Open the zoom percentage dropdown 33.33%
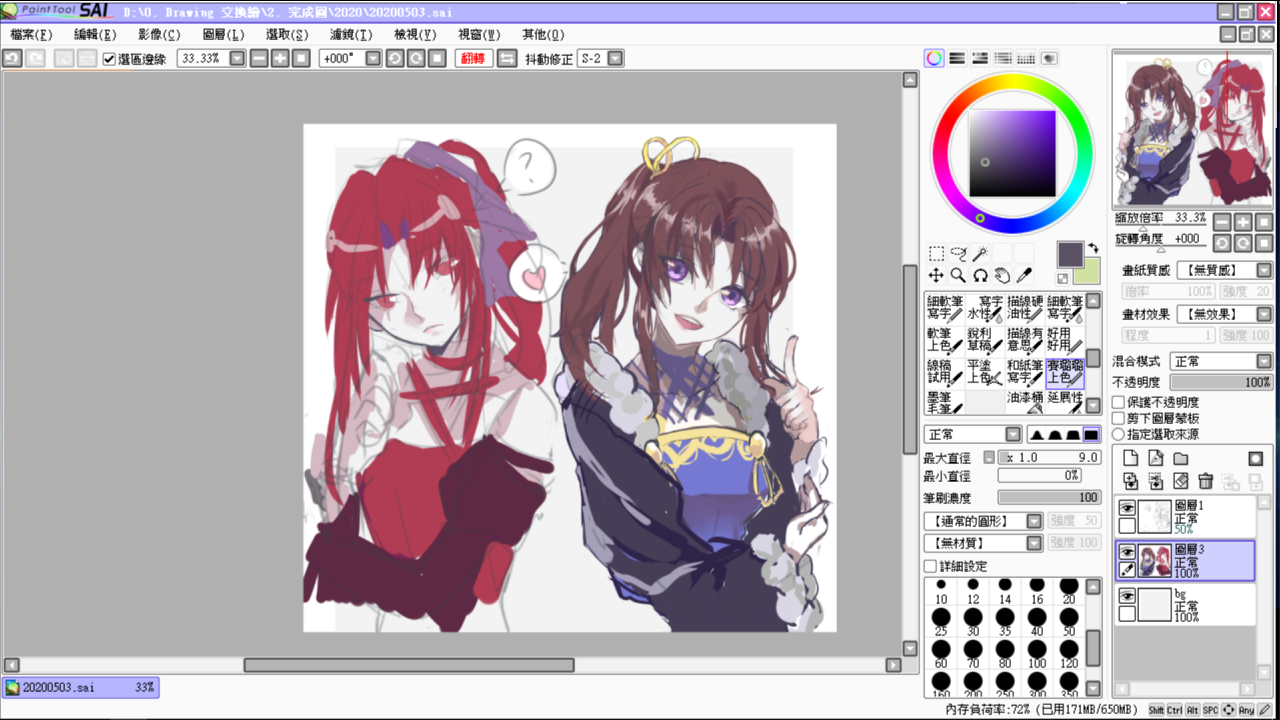Viewport: 1280px width, 720px height. pos(237,59)
